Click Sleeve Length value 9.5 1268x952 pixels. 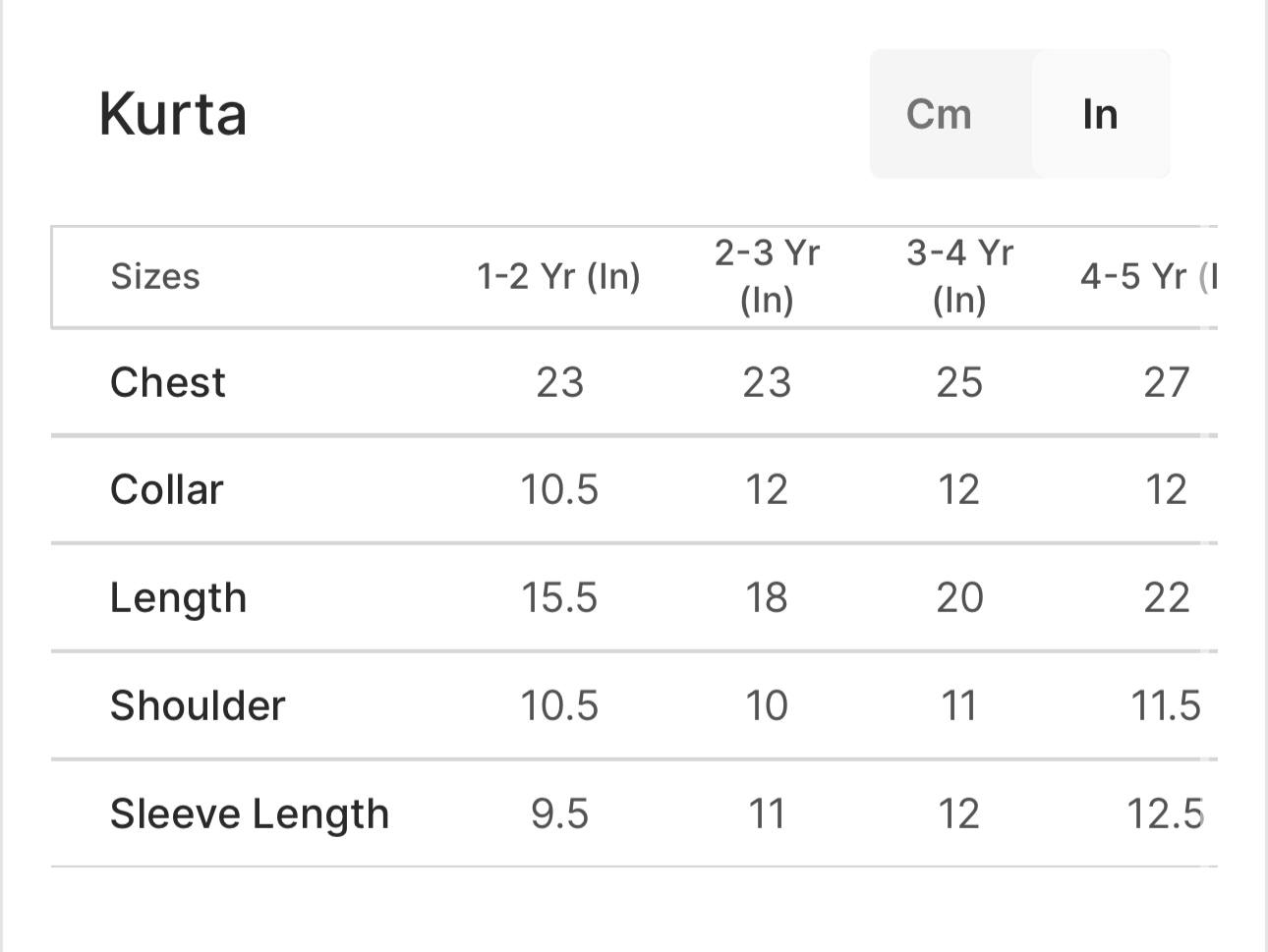coord(558,813)
